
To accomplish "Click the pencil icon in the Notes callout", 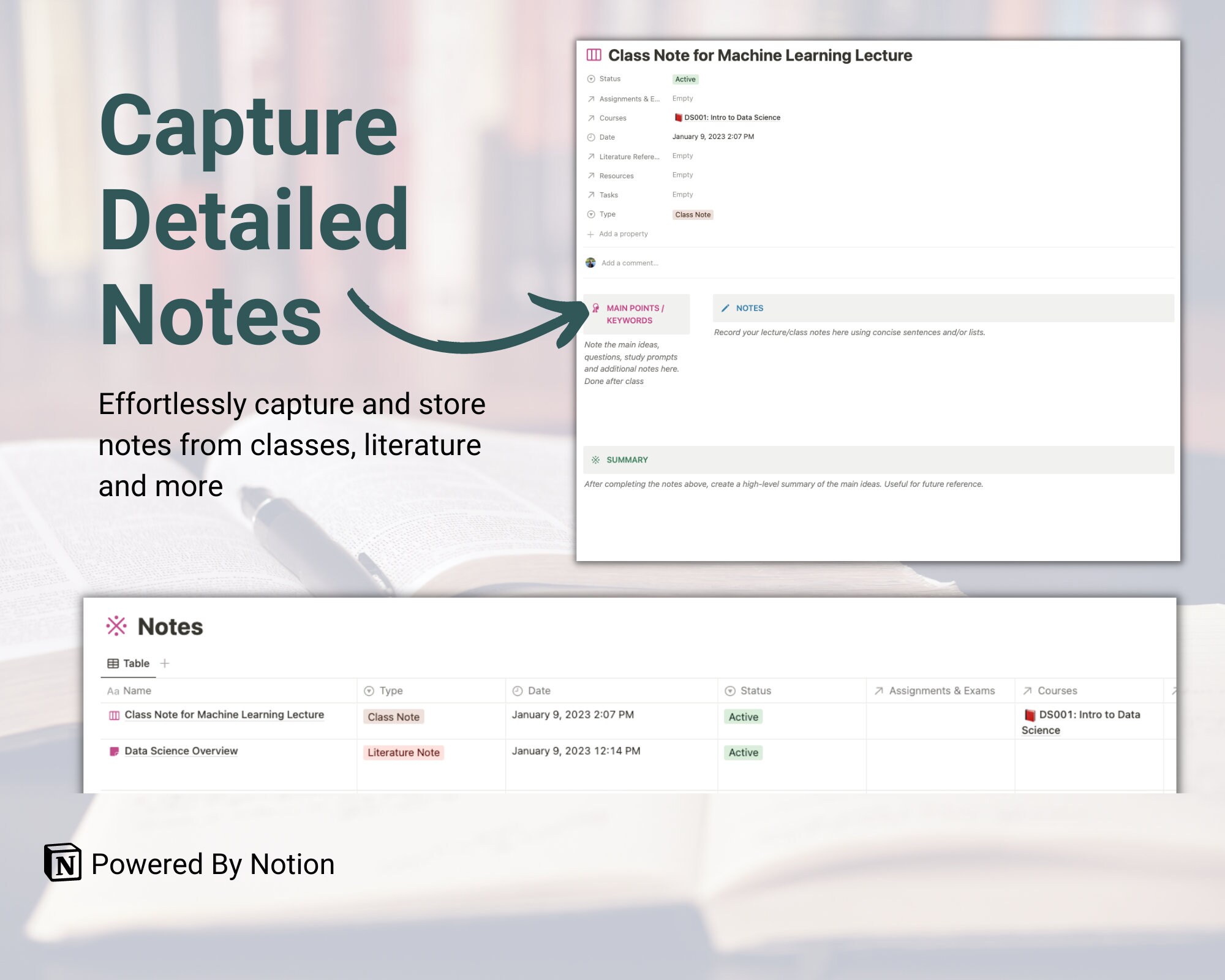I will pos(726,309).
